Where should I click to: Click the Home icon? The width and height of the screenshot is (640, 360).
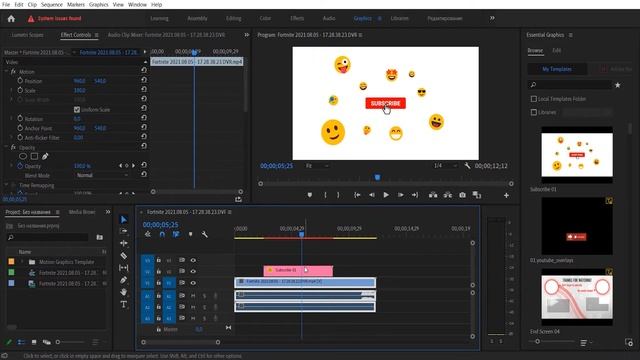[11, 19]
